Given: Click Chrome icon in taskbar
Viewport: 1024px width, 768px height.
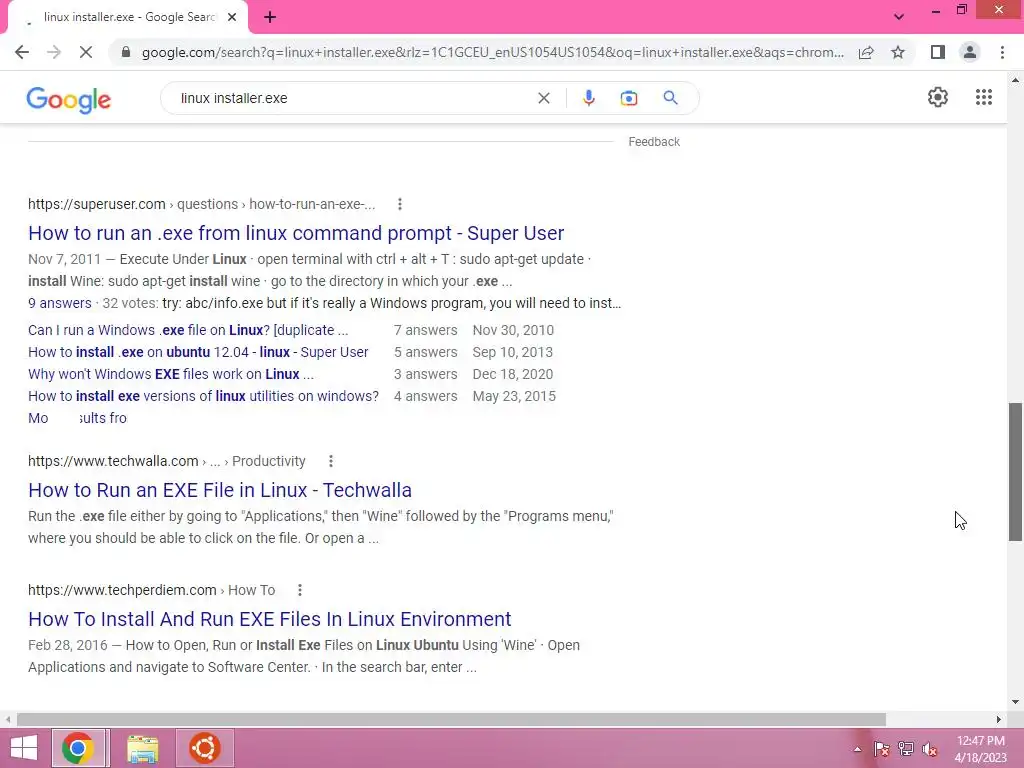Looking at the screenshot, I should (78, 748).
